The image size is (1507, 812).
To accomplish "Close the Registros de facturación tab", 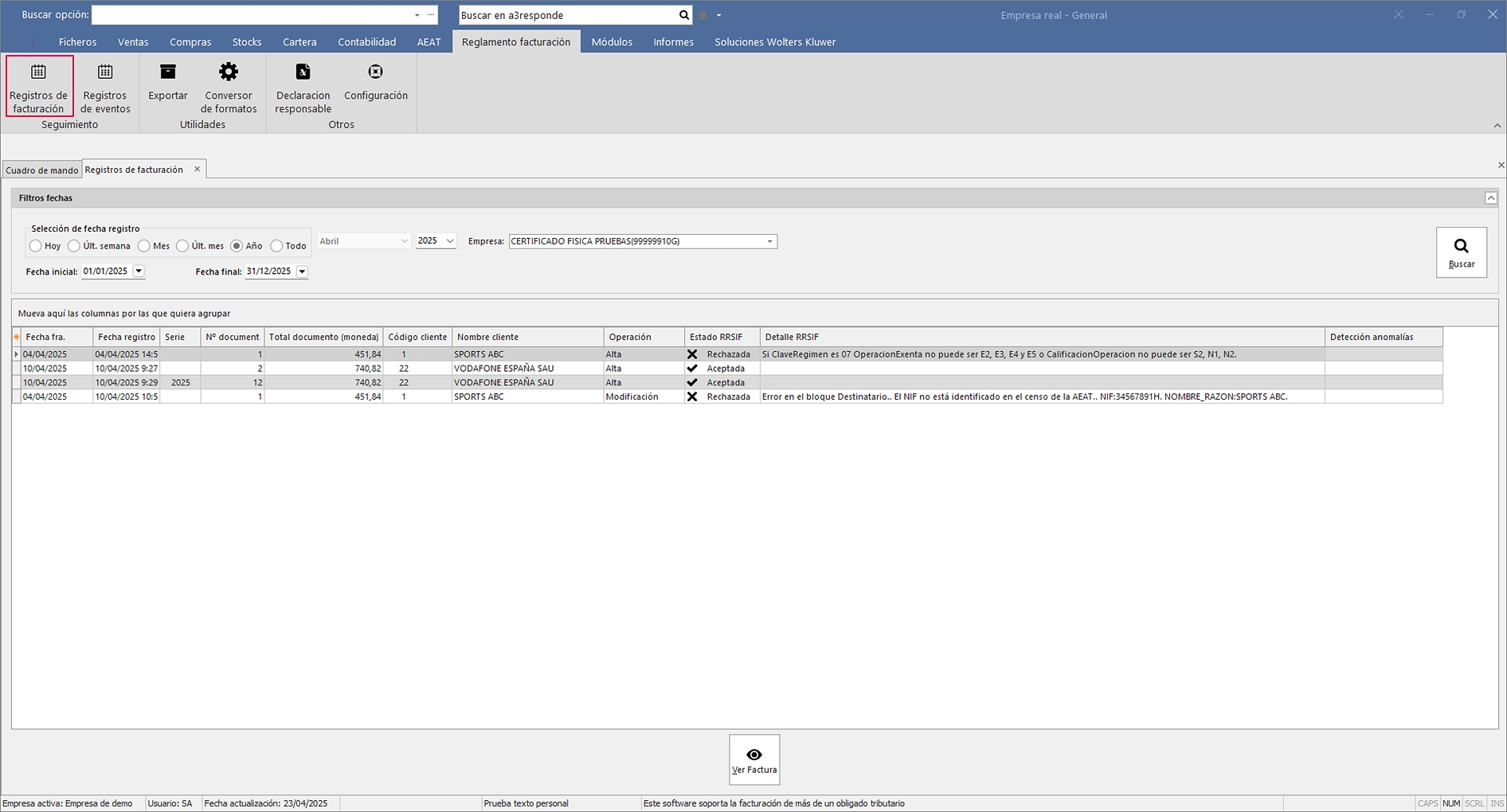I will click(x=198, y=169).
